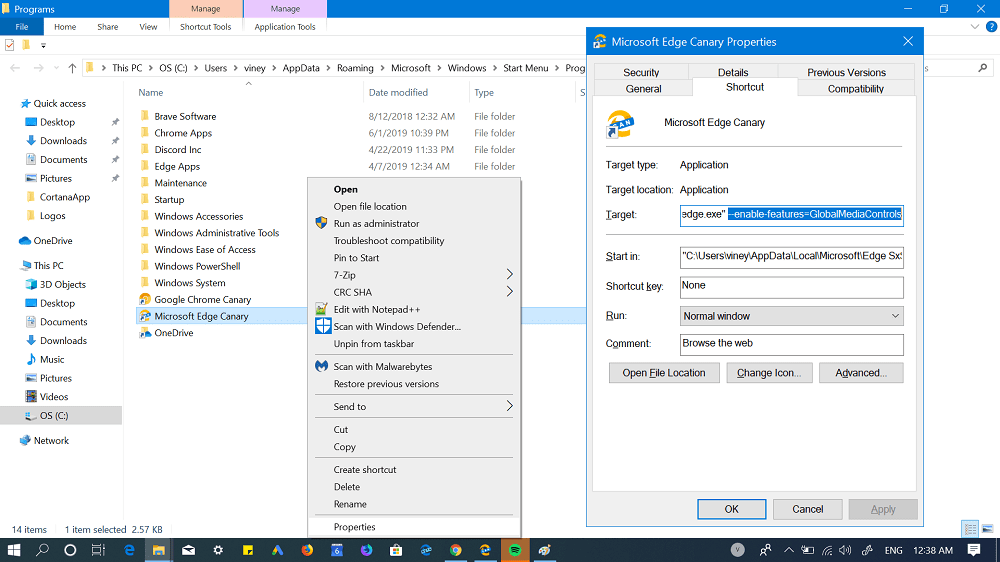Viewport: 1000px width, 562px height.
Task: Click the Open File Location button
Action: [x=664, y=373]
